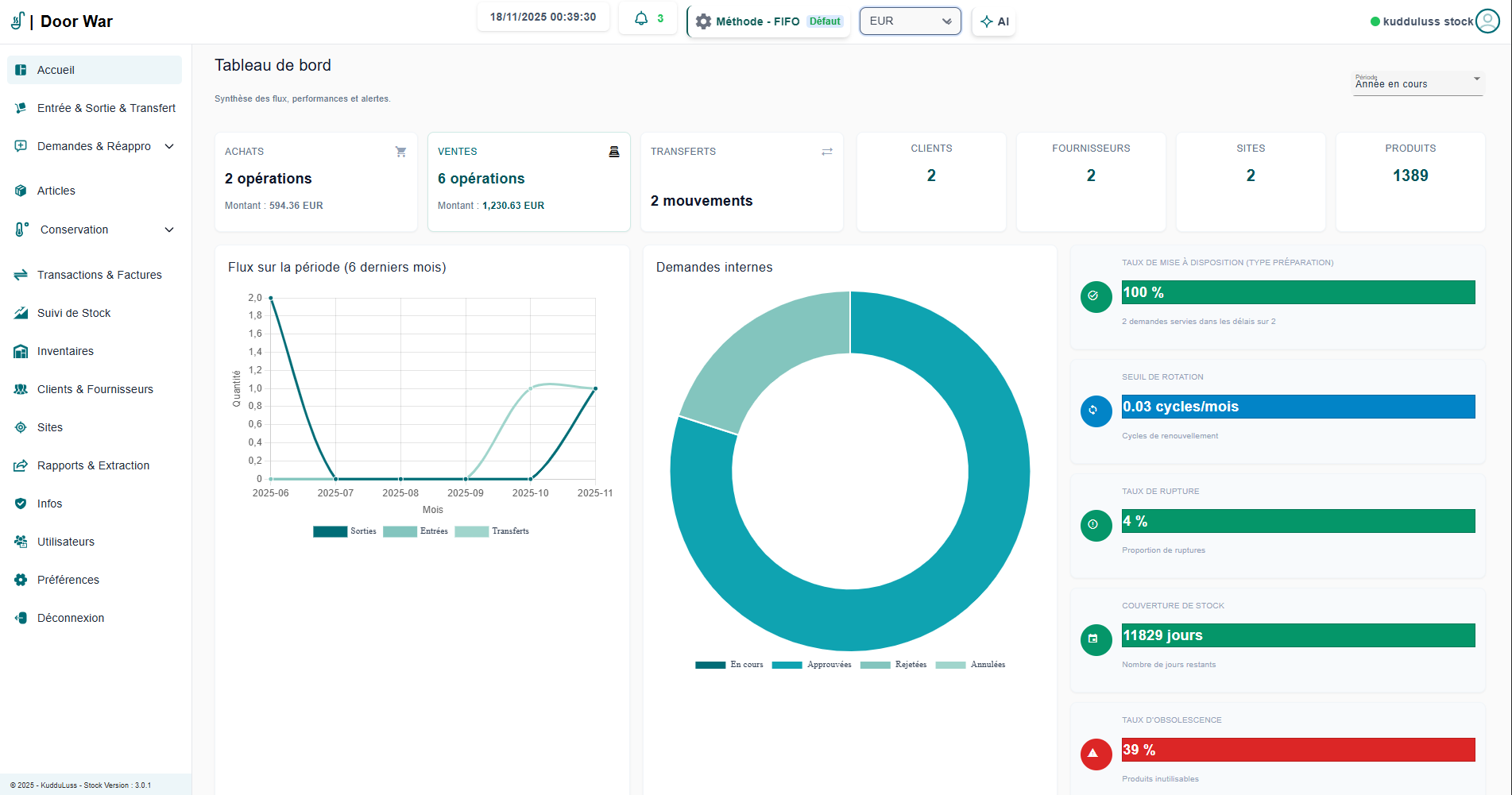This screenshot has width=1512, height=795.
Task: Click the cash register icon in Ventes card
Action: click(x=613, y=152)
